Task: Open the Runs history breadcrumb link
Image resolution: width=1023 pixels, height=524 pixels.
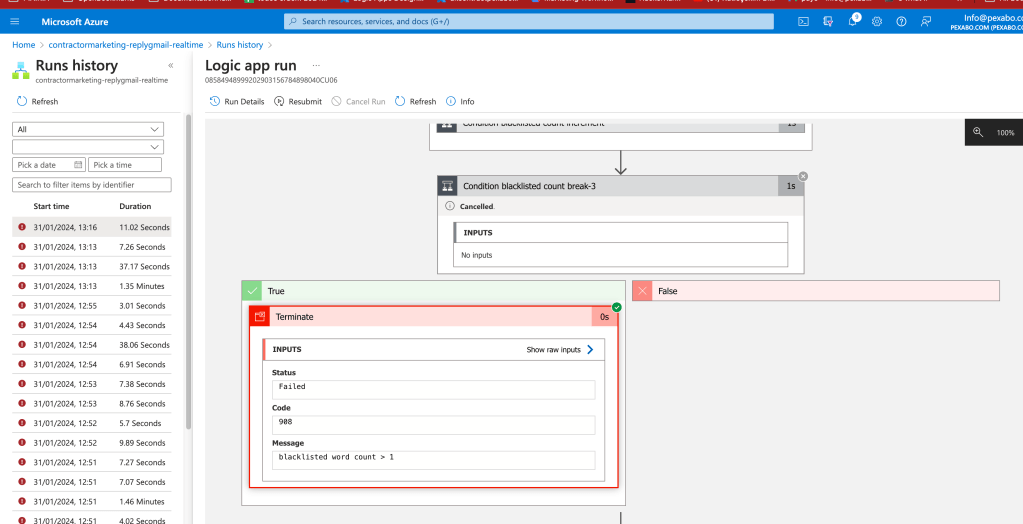Action: [x=239, y=45]
